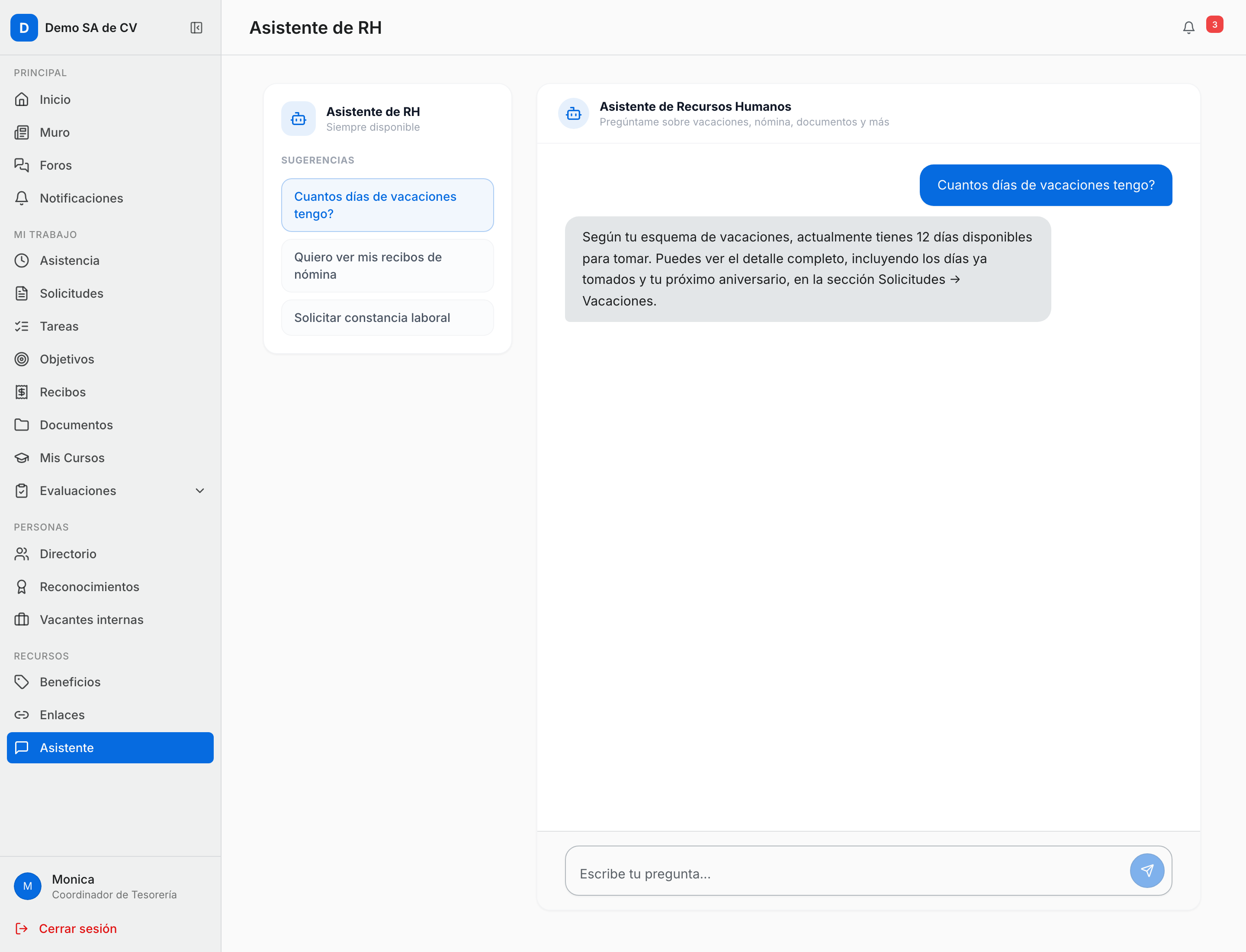Click the Objetivos target icon

(x=22, y=359)
